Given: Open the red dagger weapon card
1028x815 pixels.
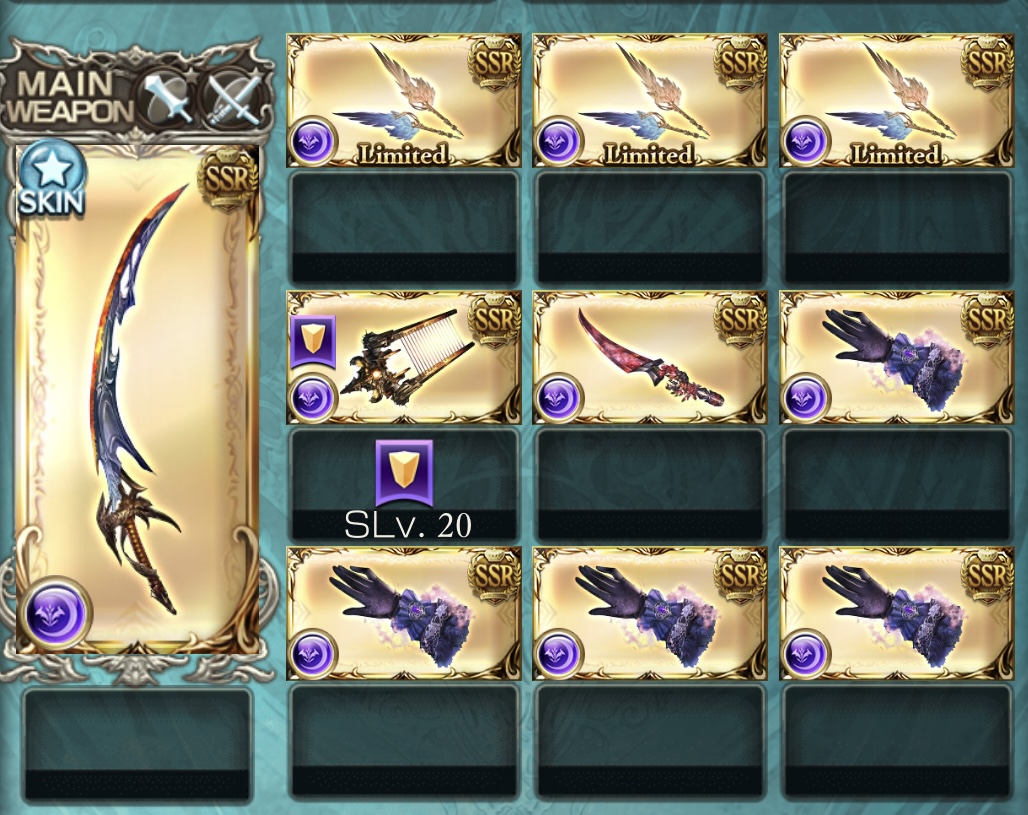Looking at the screenshot, I should (650, 357).
